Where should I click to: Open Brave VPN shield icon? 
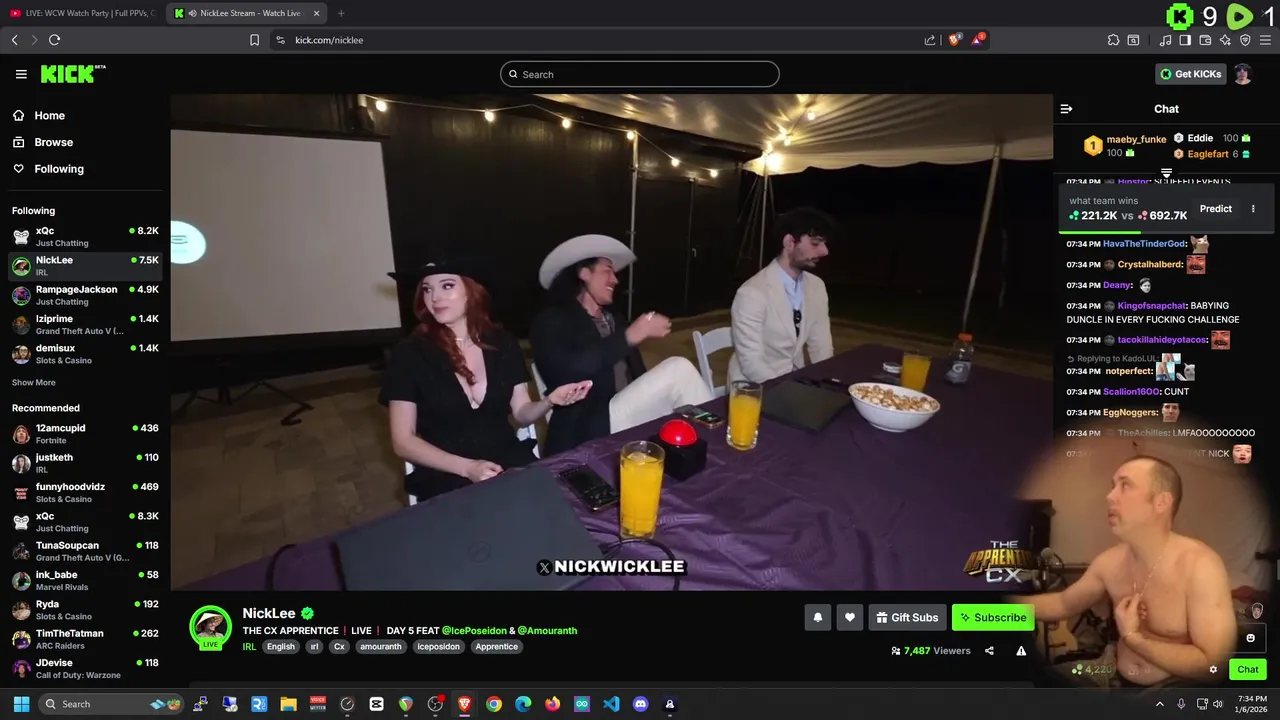1245,40
